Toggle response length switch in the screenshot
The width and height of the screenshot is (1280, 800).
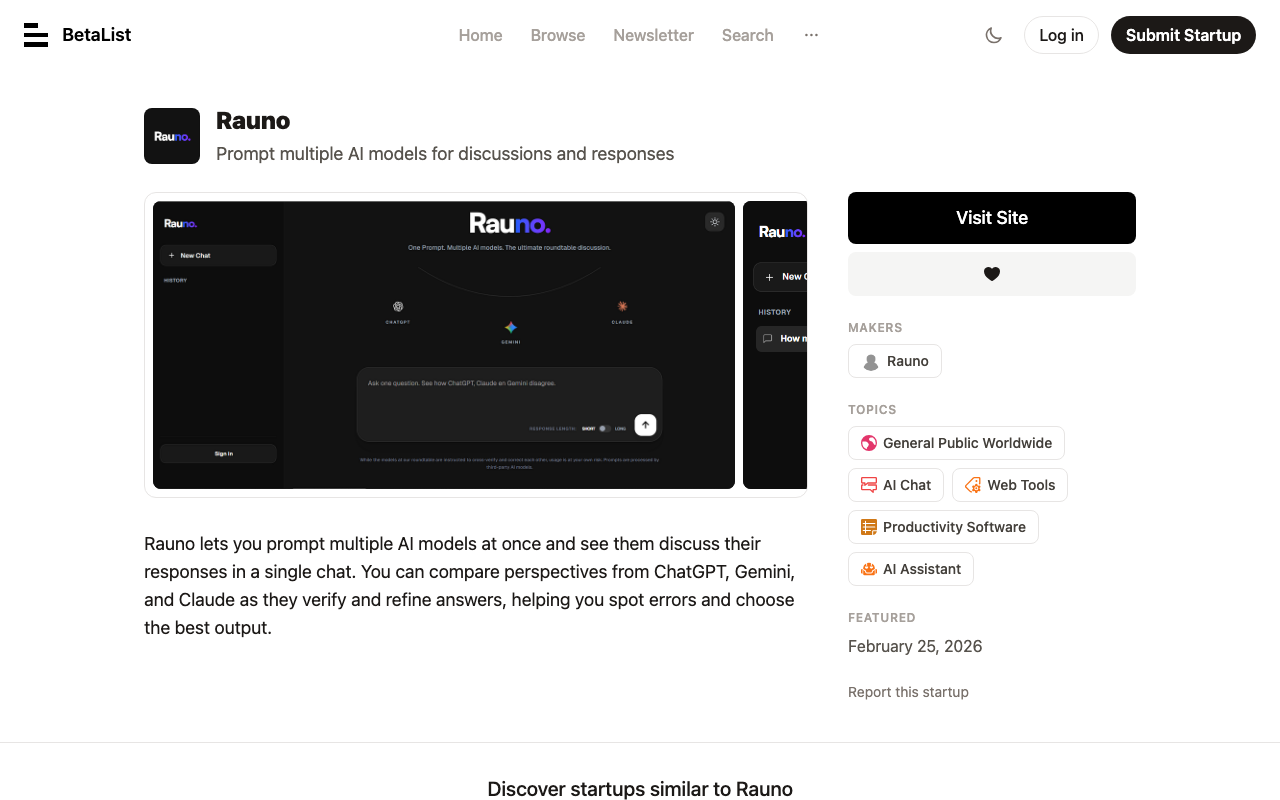[x=604, y=428]
